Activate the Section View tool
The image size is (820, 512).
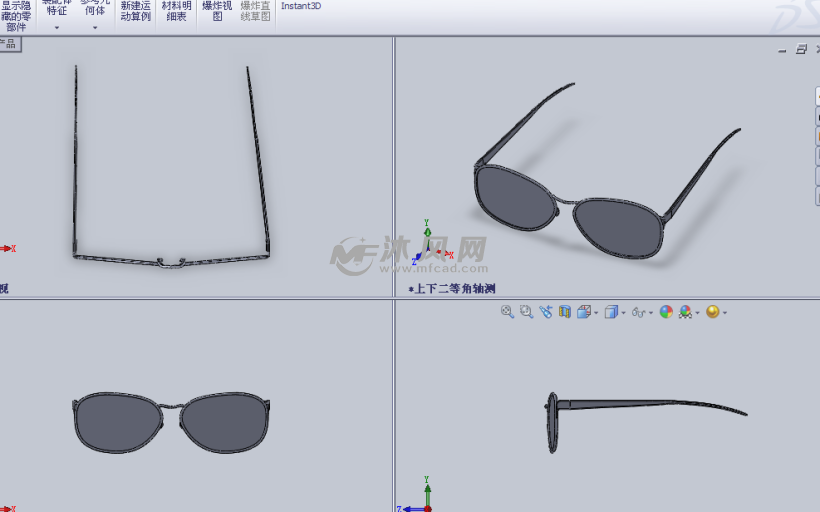pyautogui.click(x=564, y=312)
